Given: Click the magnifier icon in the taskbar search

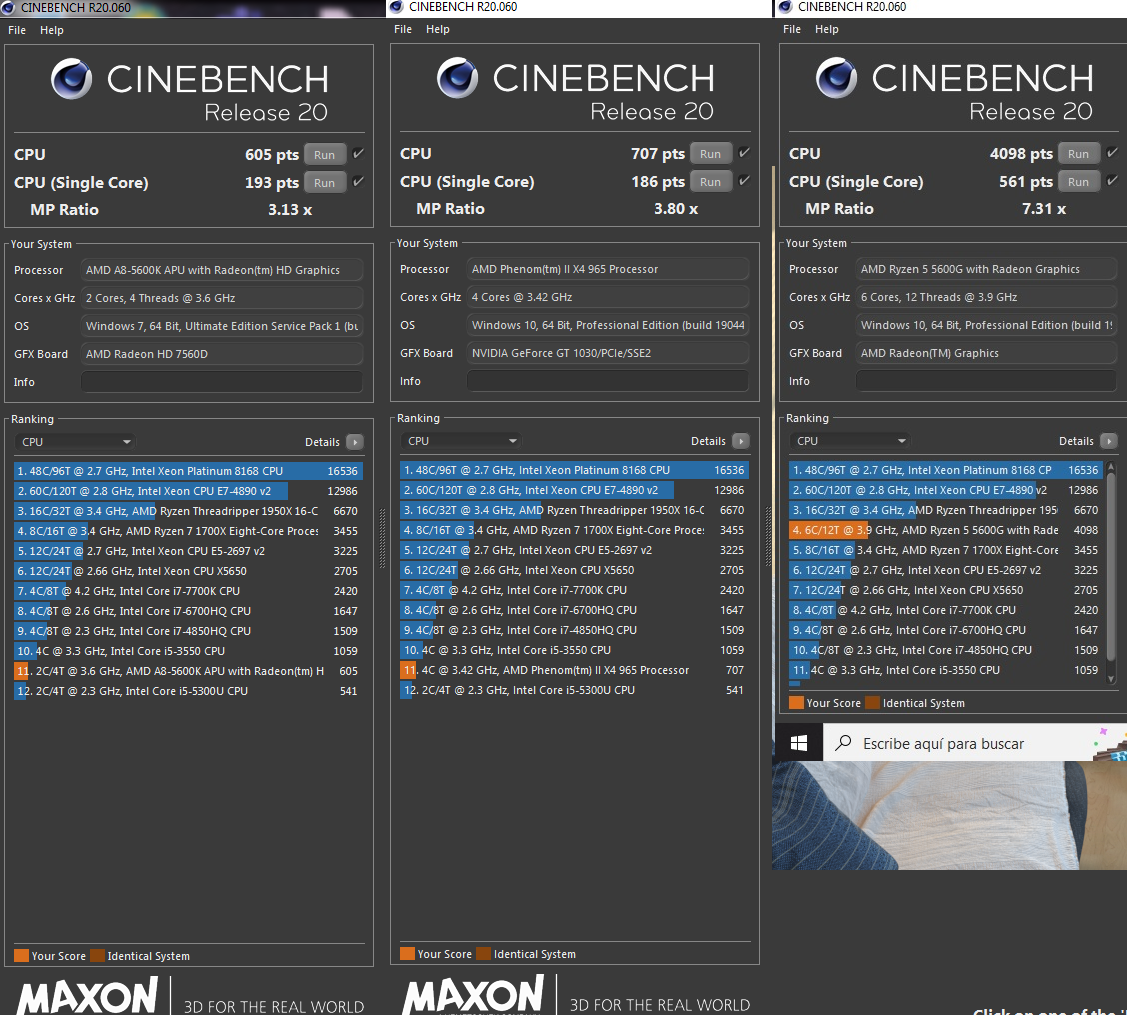Looking at the screenshot, I should tap(843, 743).
